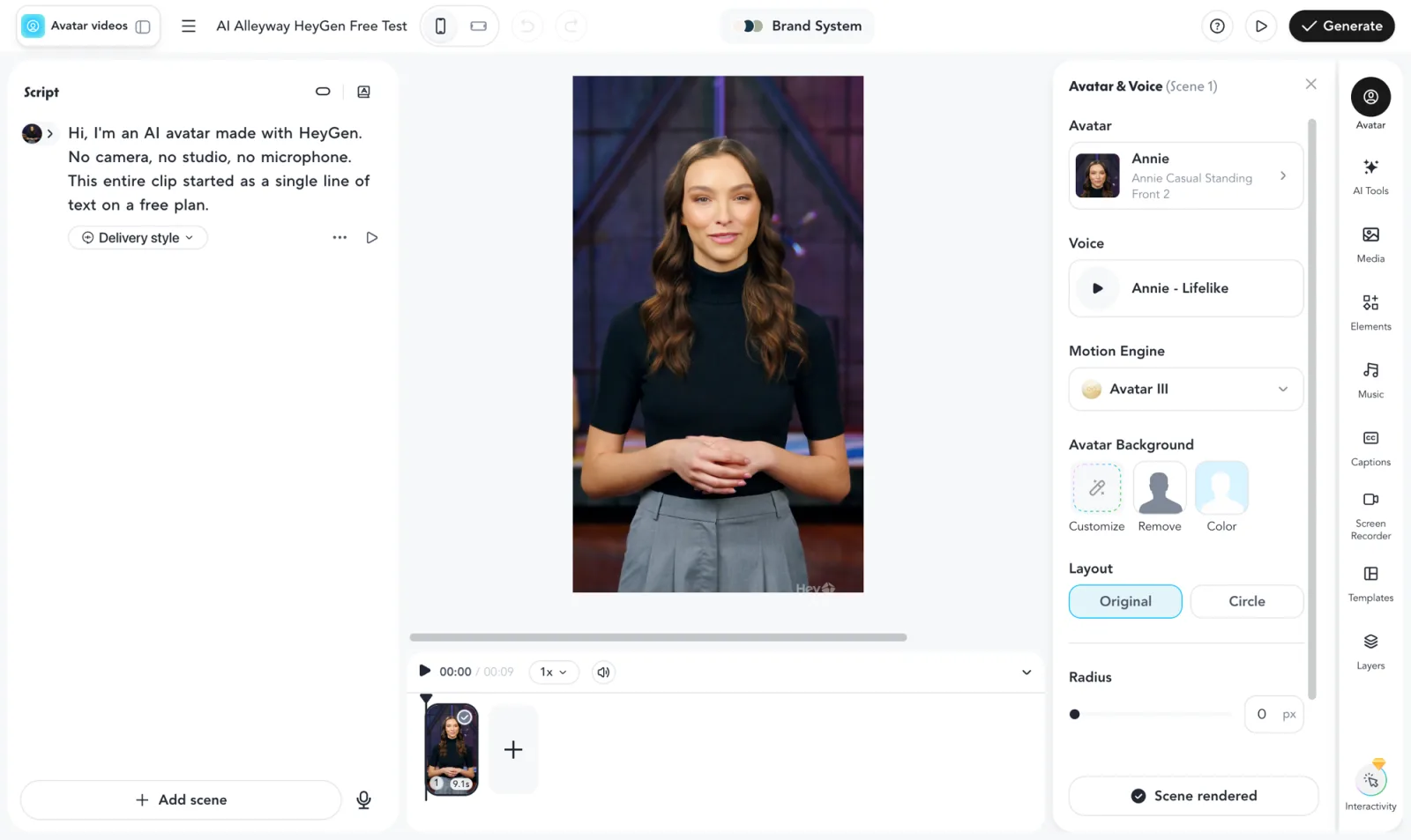Image resolution: width=1411 pixels, height=840 pixels.
Task: Open AI Tools in the sidebar
Action: click(x=1370, y=176)
